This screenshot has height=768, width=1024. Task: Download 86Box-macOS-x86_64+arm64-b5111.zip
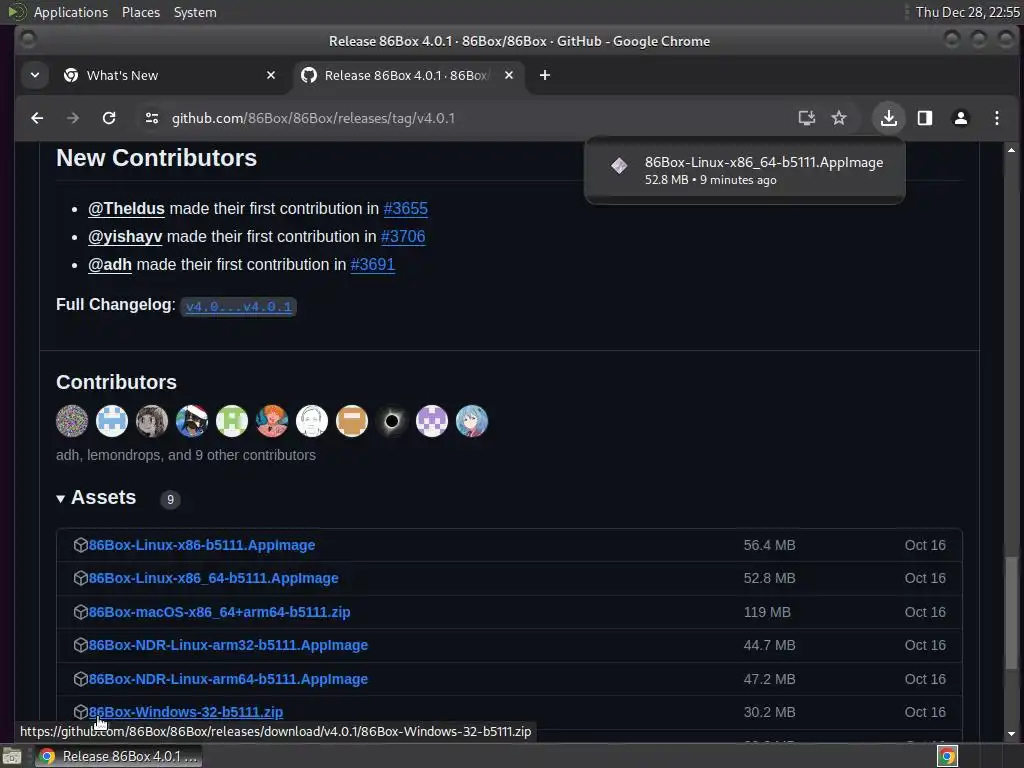pyautogui.click(x=219, y=613)
